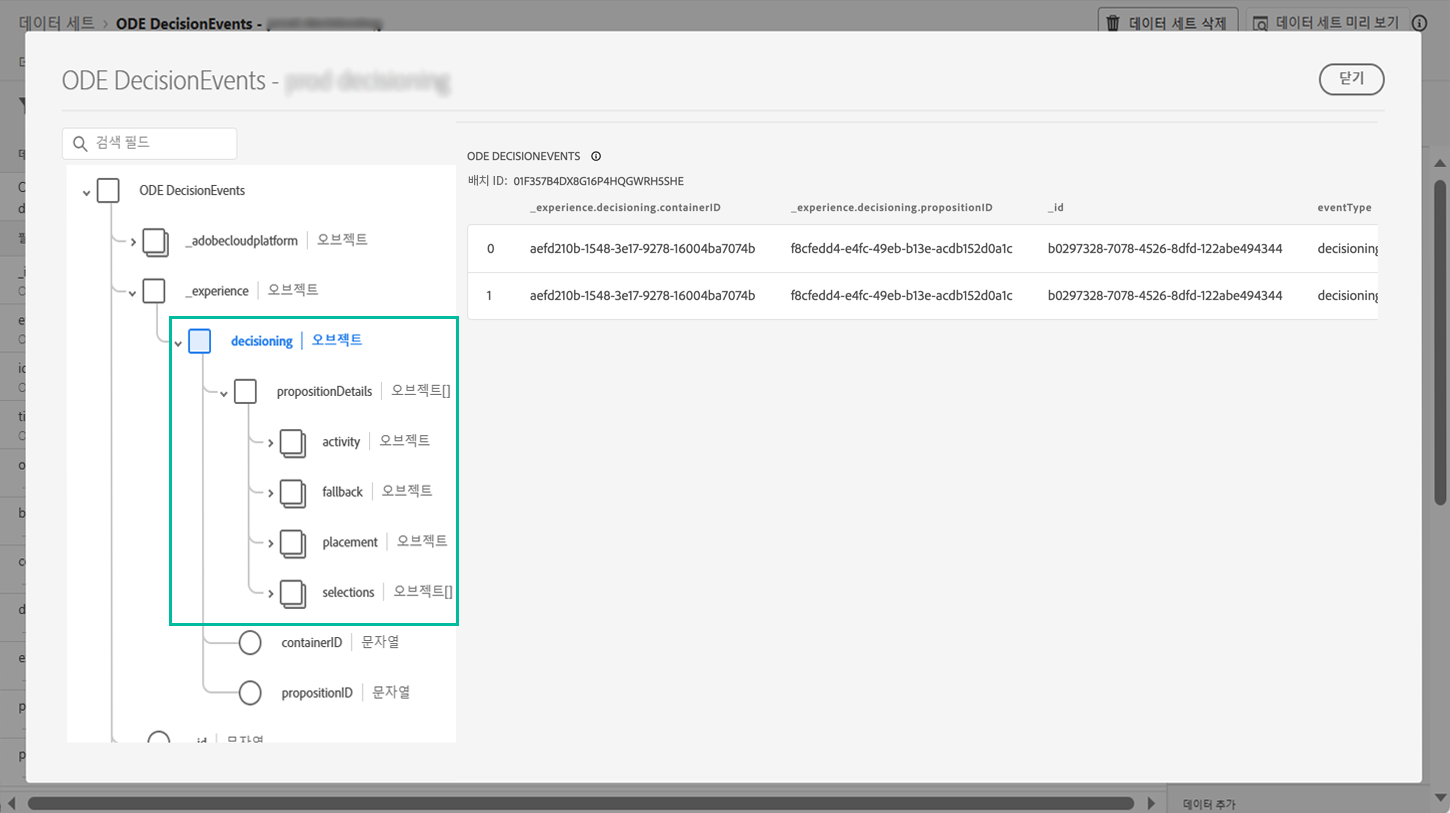Select the propositionID field label
The image size is (1450, 813).
coord(317,692)
